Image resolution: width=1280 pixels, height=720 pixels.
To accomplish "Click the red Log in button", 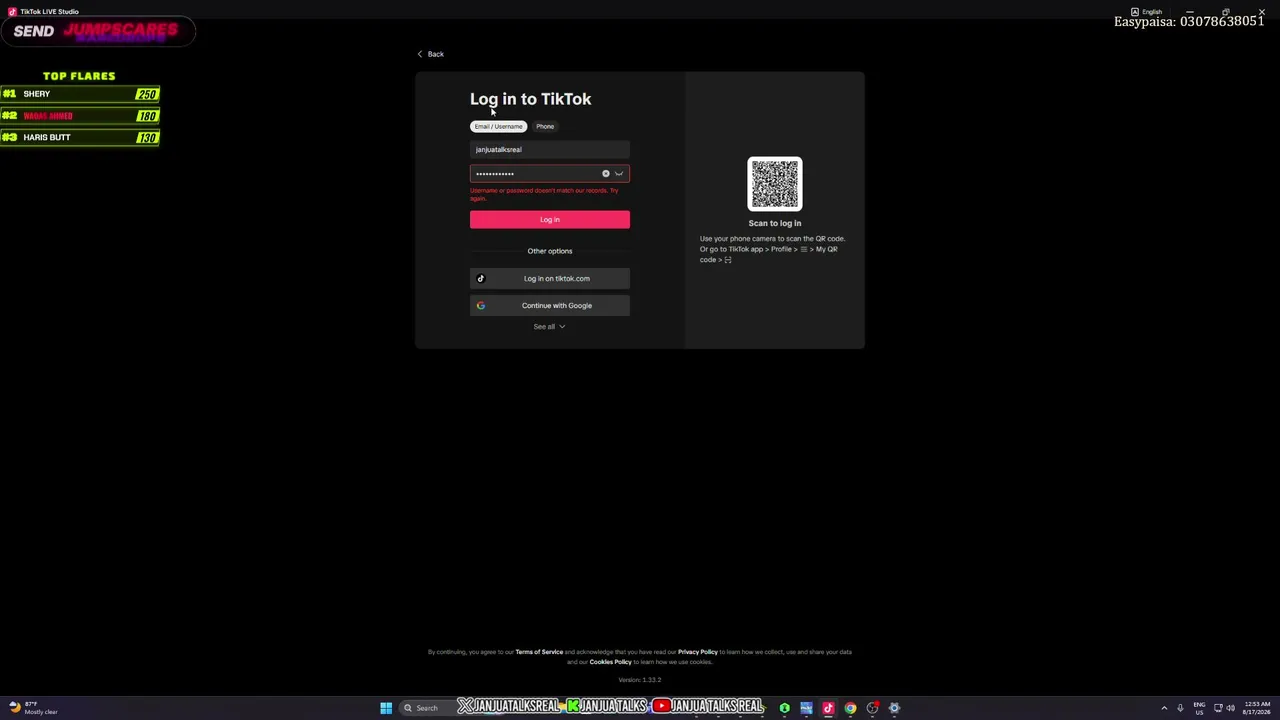I will (x=550, y=219).
